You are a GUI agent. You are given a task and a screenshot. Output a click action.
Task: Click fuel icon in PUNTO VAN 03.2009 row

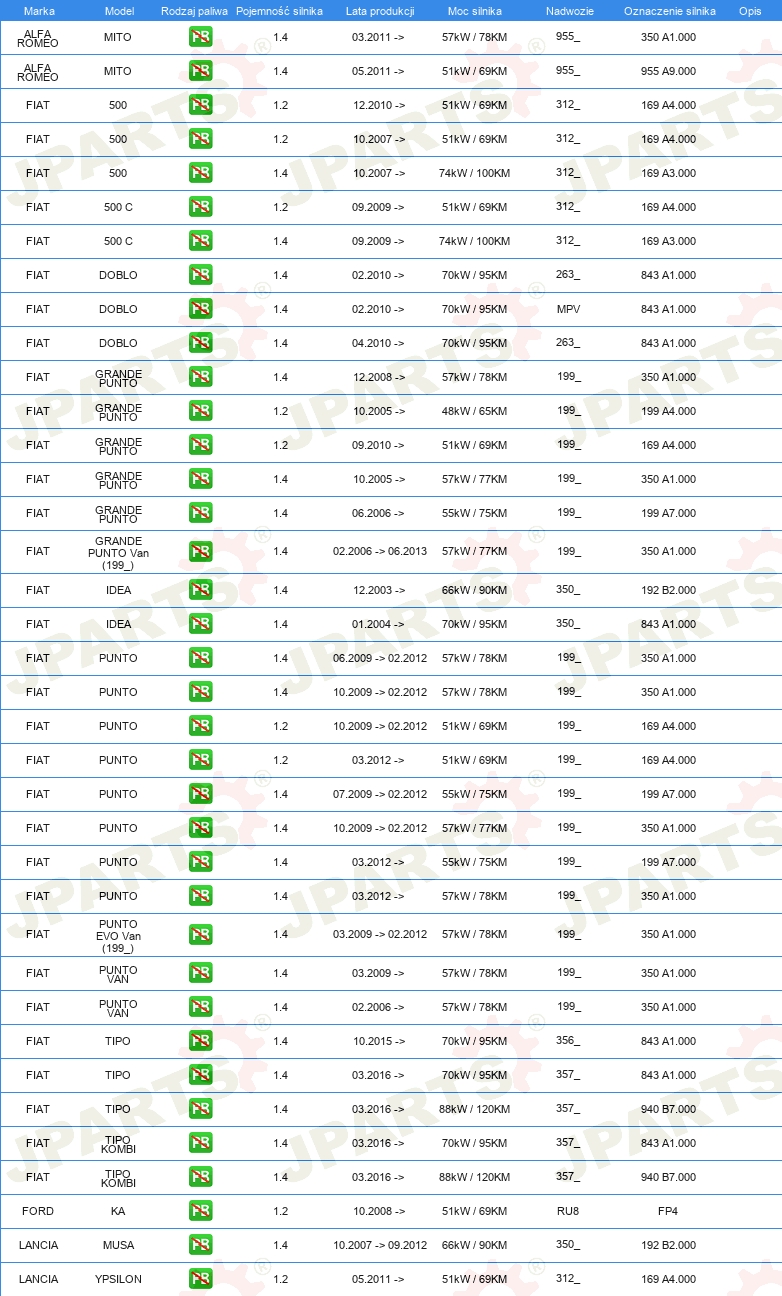pyautogui.click(x=200, y=973)
